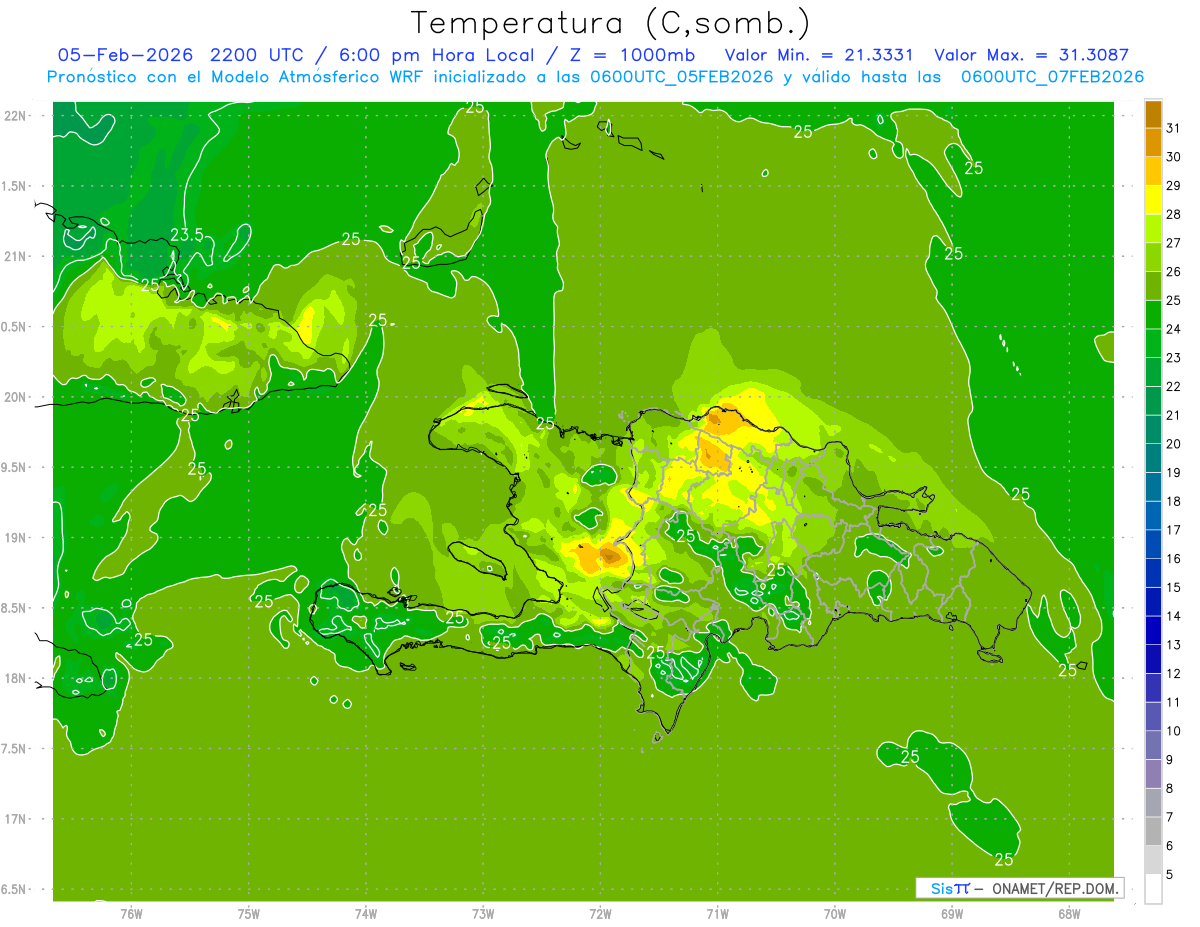Click the '76W' longitude axis label

tap(131, 914)
